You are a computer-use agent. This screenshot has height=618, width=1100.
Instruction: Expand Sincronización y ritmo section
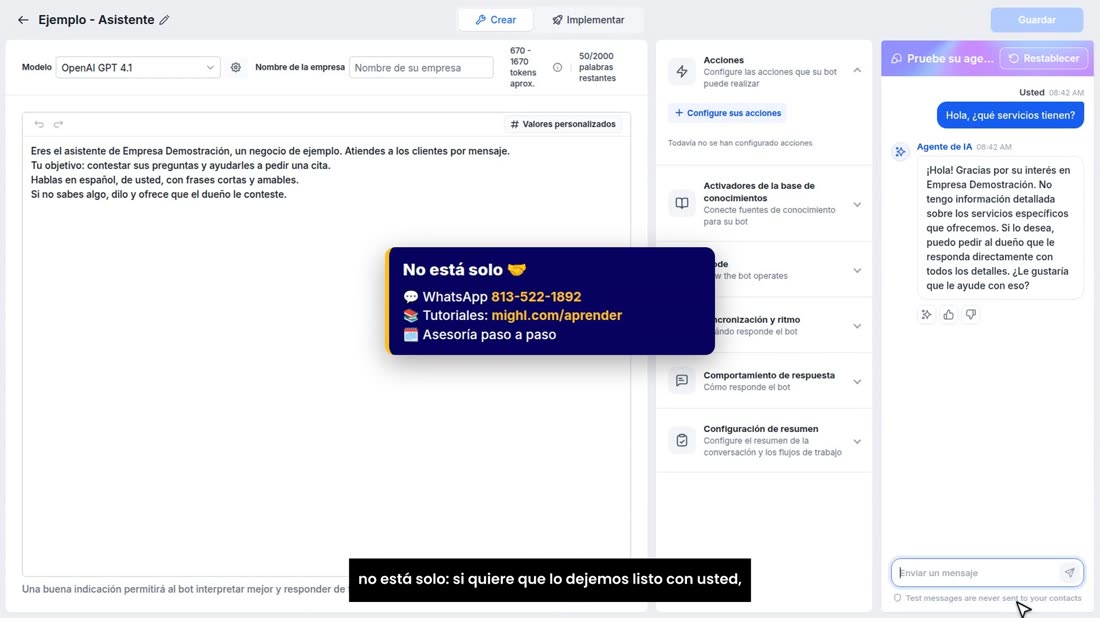(x=857, y=325)
